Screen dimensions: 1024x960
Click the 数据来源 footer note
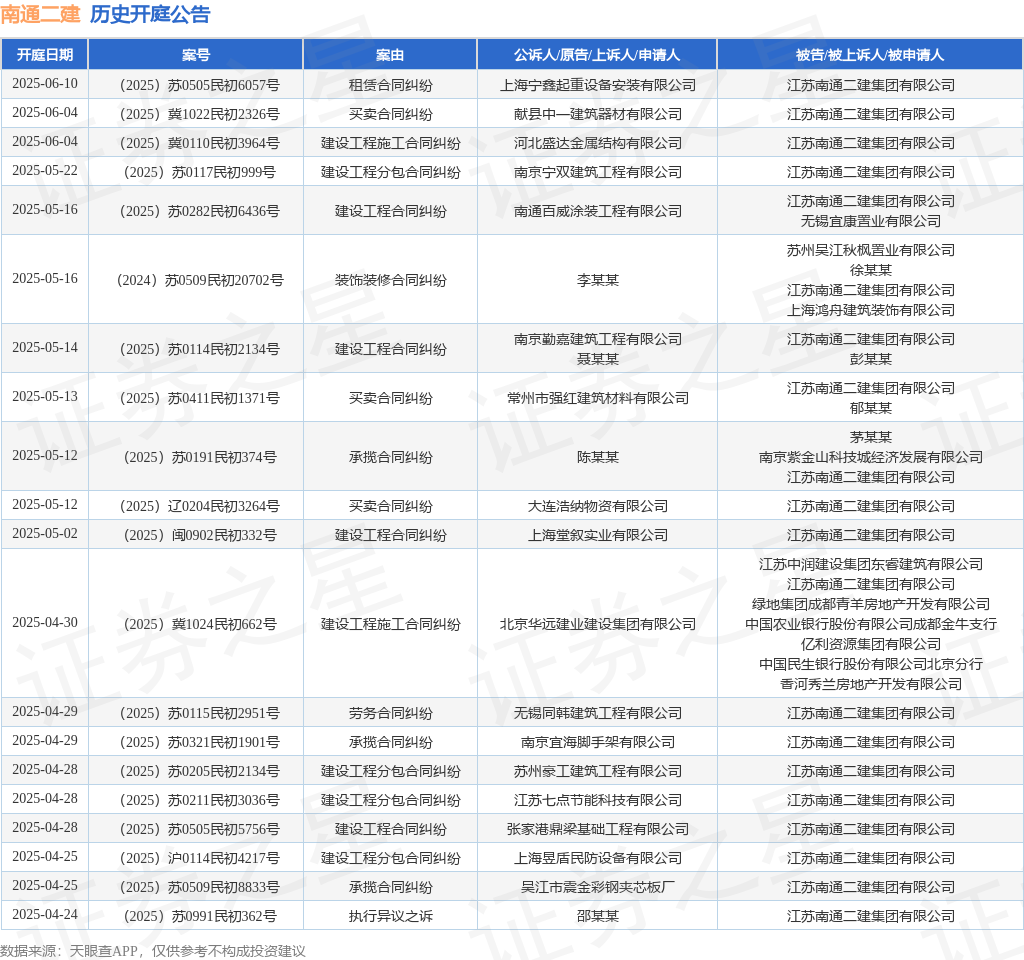pos(153,951)
